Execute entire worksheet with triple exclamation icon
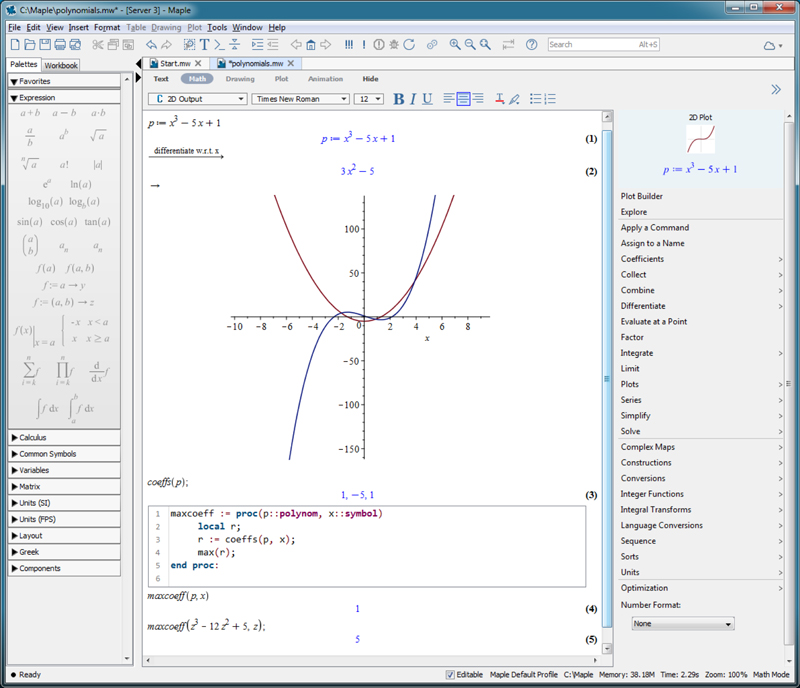Viewport: 800px width, 688px height. point(348,45)
